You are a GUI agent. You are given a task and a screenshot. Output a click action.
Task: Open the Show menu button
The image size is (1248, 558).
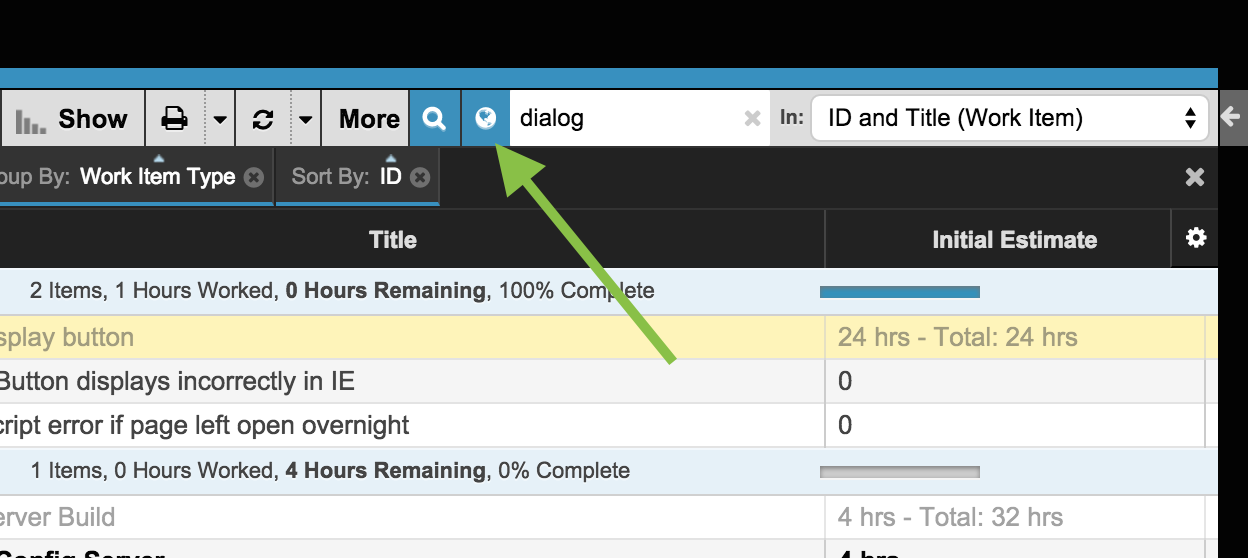coord(73,119)
